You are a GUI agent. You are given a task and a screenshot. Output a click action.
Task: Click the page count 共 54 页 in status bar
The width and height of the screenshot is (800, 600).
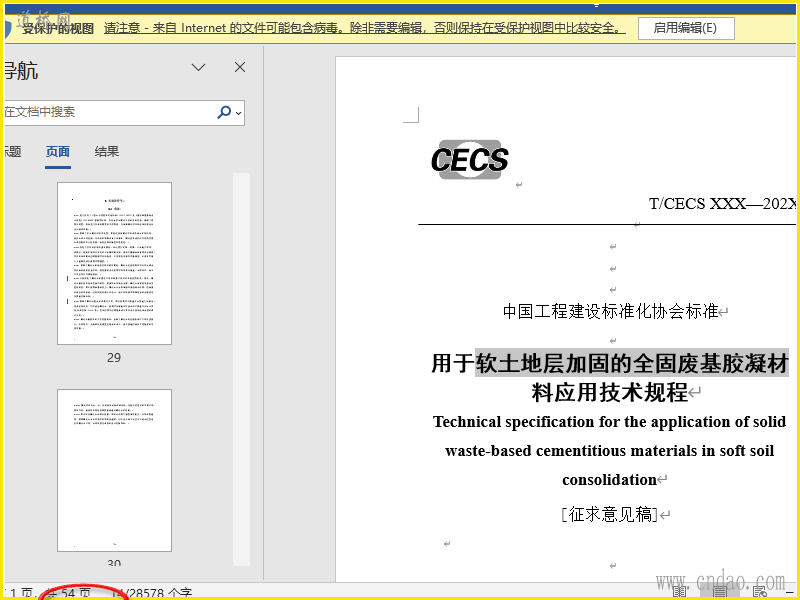[69, 593]
